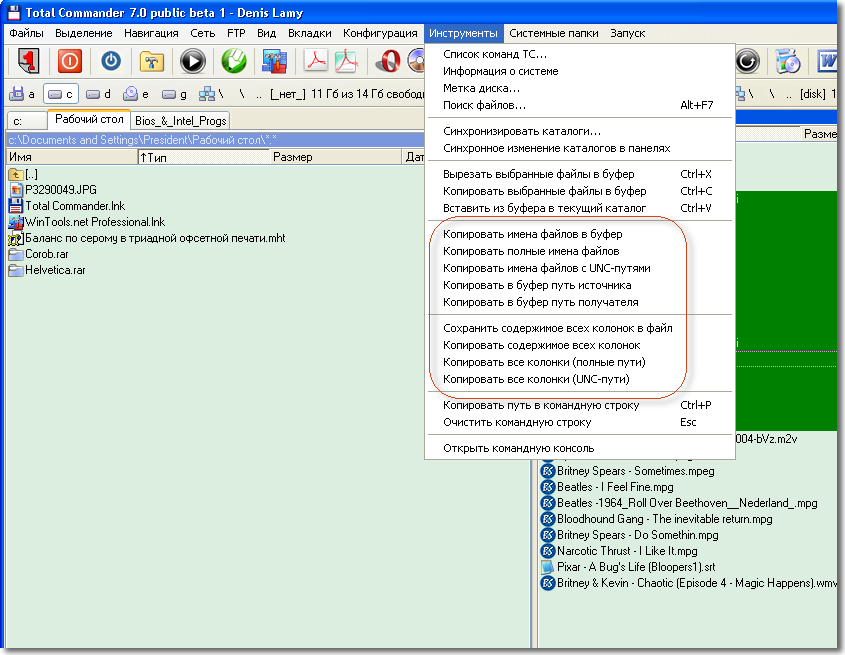Image resolution: width=845 pixels, height=655 pixels.
Task: Open the 'c:' folder tab
Action: point(26,121)
